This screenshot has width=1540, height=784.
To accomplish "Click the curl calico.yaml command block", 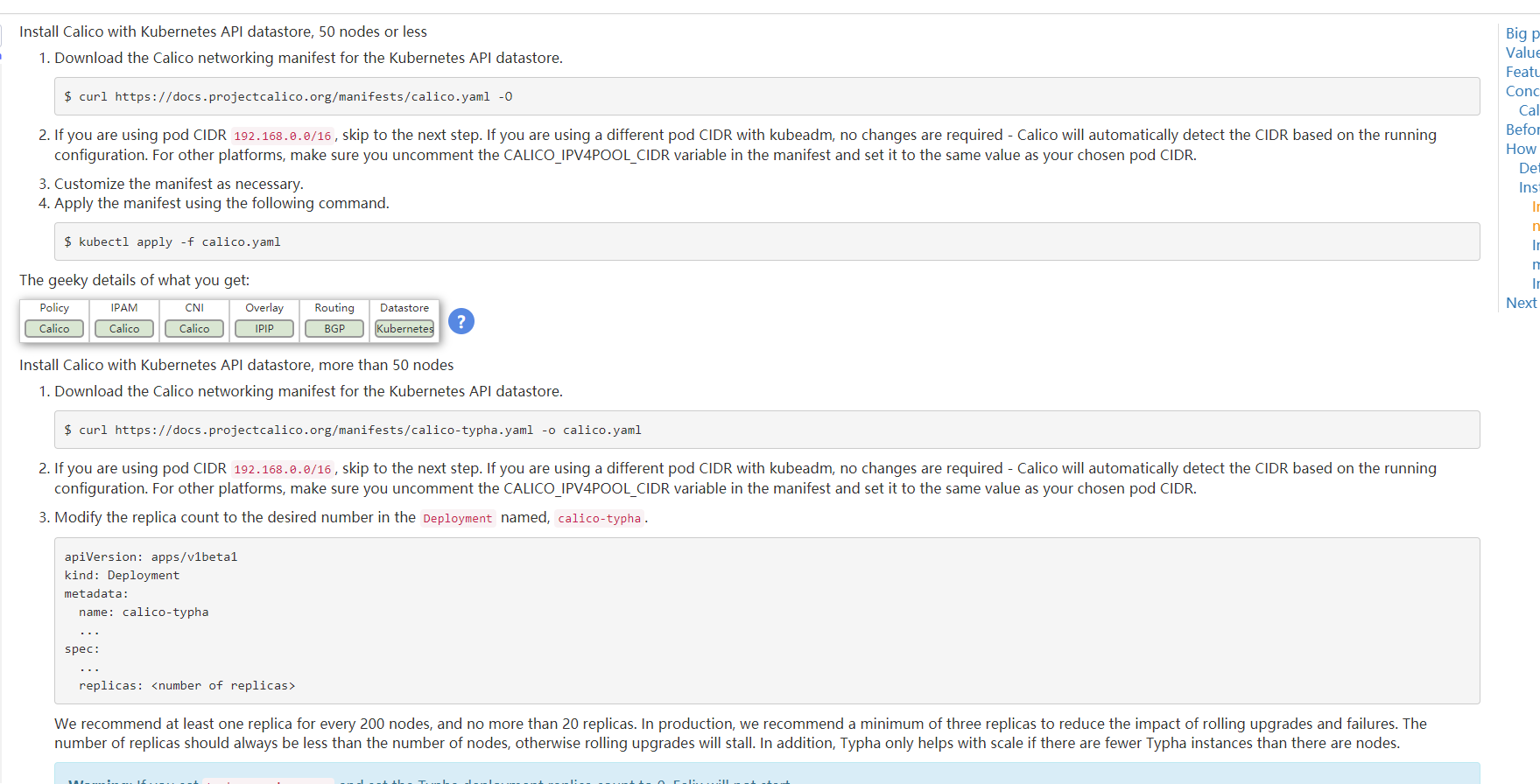I will click(x=289, y=97).
